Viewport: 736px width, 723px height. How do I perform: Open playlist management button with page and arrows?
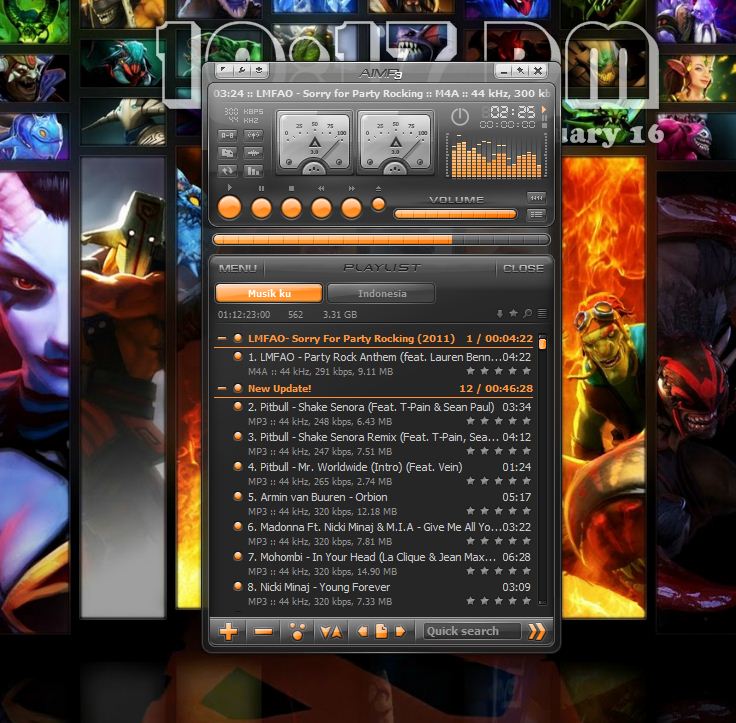(381, 631)
